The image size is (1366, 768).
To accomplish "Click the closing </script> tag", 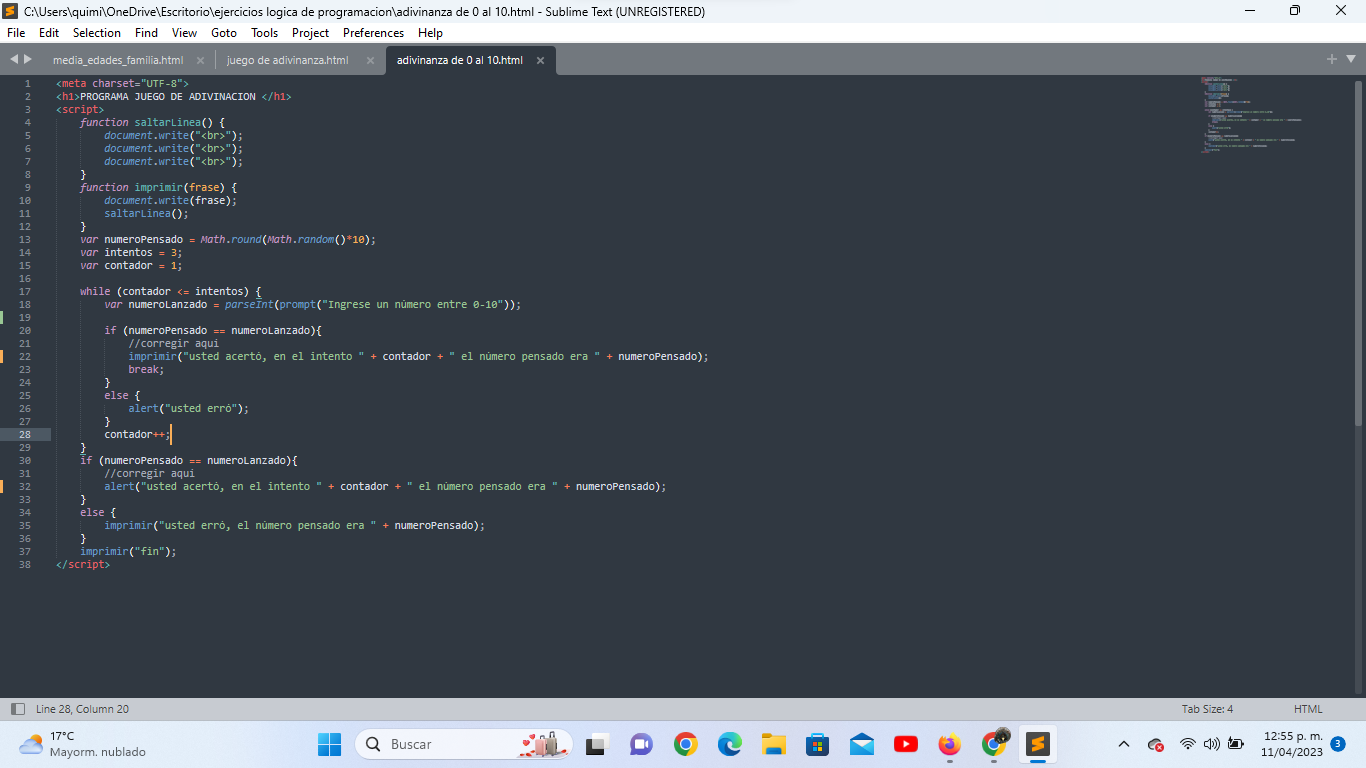I will [83, 564].
